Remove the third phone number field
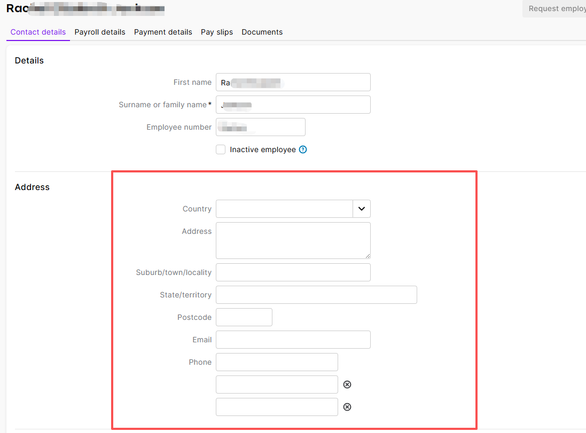 click(x=347, y=407)
